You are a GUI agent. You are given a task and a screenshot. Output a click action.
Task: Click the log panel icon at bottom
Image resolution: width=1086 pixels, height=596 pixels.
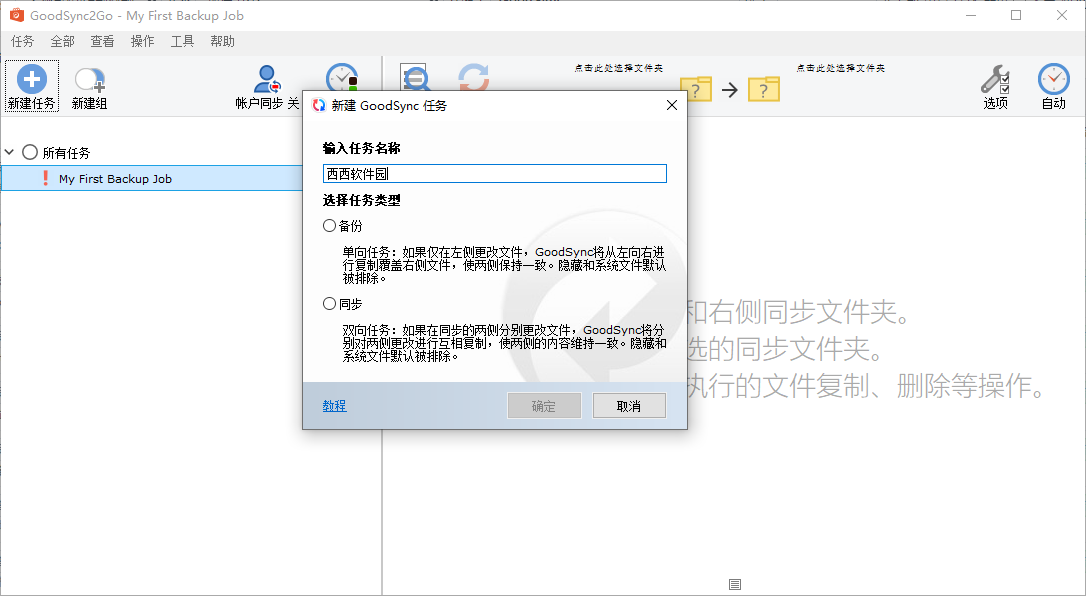tap(735, 584)
